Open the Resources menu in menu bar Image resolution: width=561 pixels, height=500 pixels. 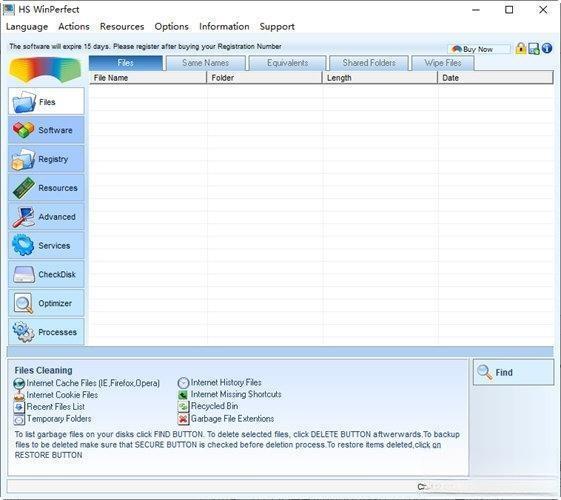coord(122,26)
